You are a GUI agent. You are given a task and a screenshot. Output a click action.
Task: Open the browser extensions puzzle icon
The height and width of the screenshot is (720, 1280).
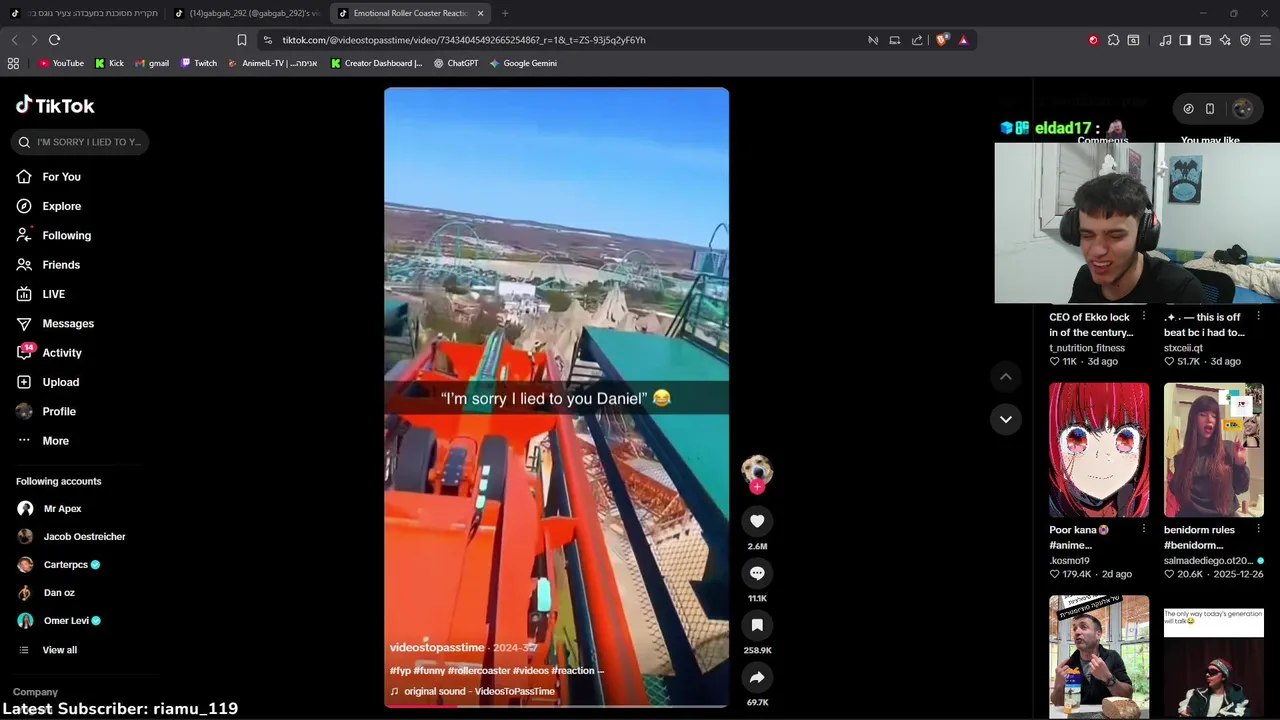1113,40
